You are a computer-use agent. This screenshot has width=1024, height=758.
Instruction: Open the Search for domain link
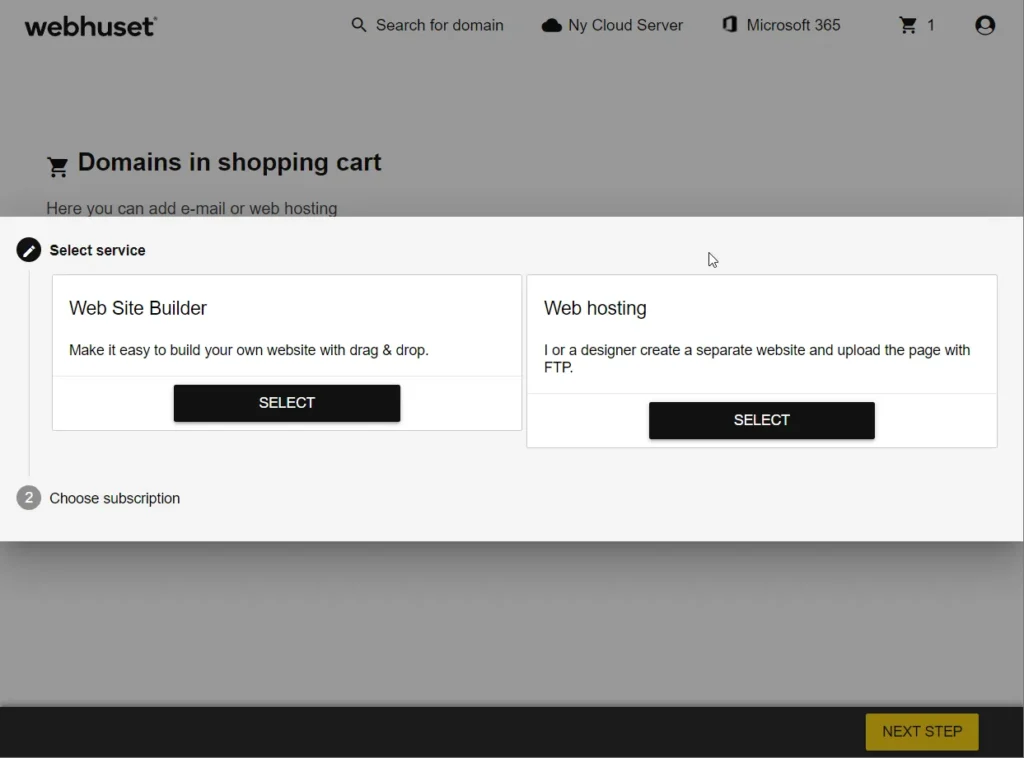pyautogui.click(x=439, y=25)
